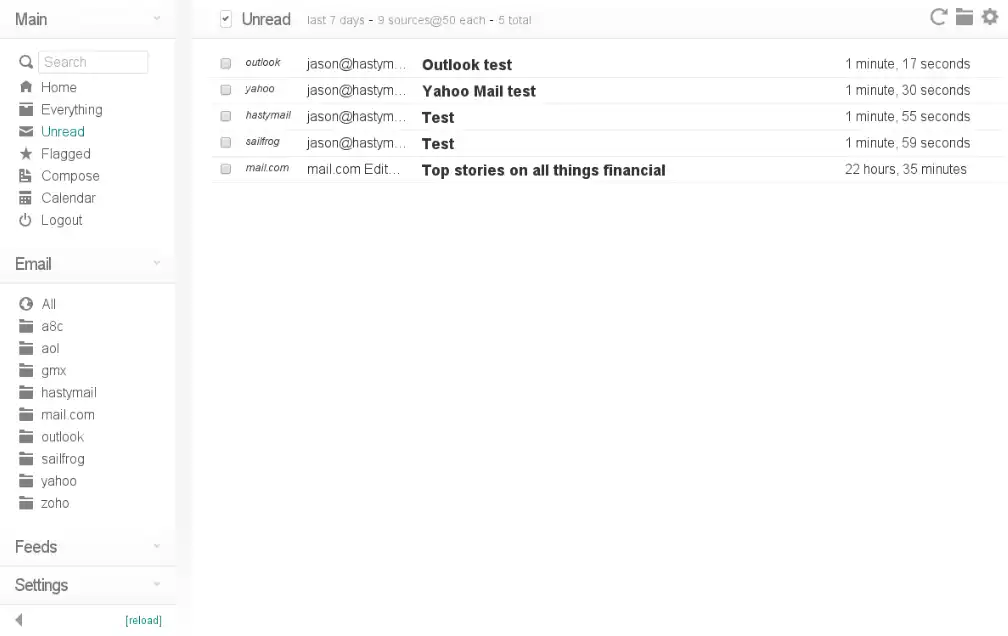Click the Calendar icon in the sidebar
Image resolution: width=1008 pixels, height=636 pixels.
[x=26, y=198]
